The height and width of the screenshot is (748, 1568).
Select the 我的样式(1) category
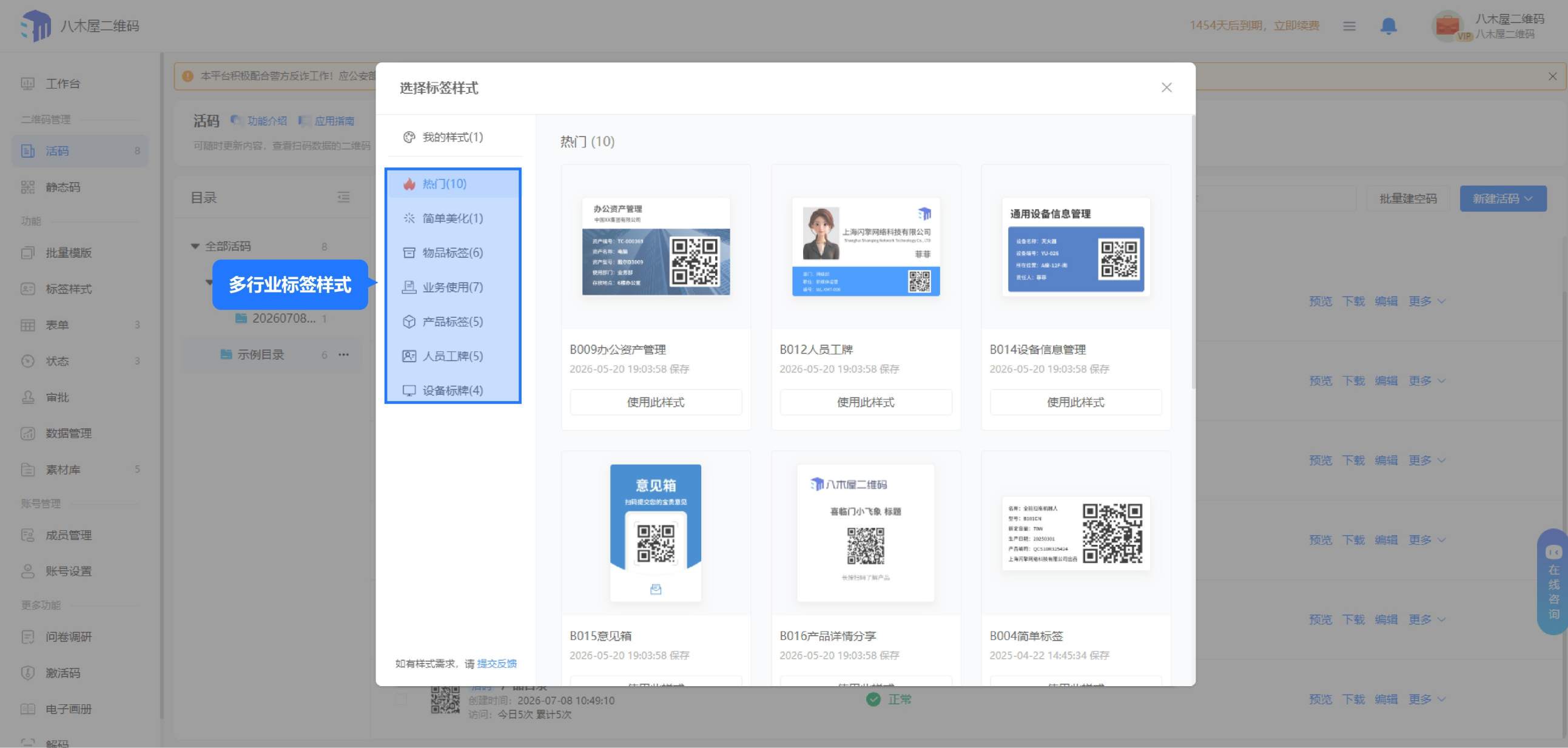pos(454,137)
